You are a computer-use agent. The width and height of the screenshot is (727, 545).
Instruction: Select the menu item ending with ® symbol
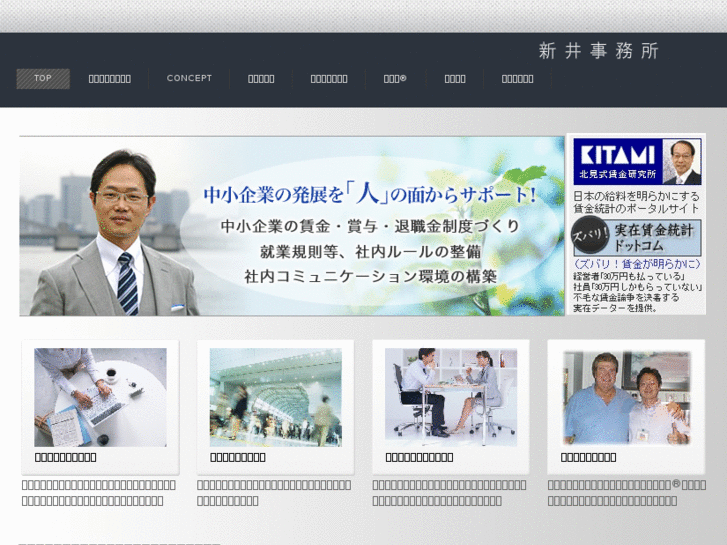(395, 78)
